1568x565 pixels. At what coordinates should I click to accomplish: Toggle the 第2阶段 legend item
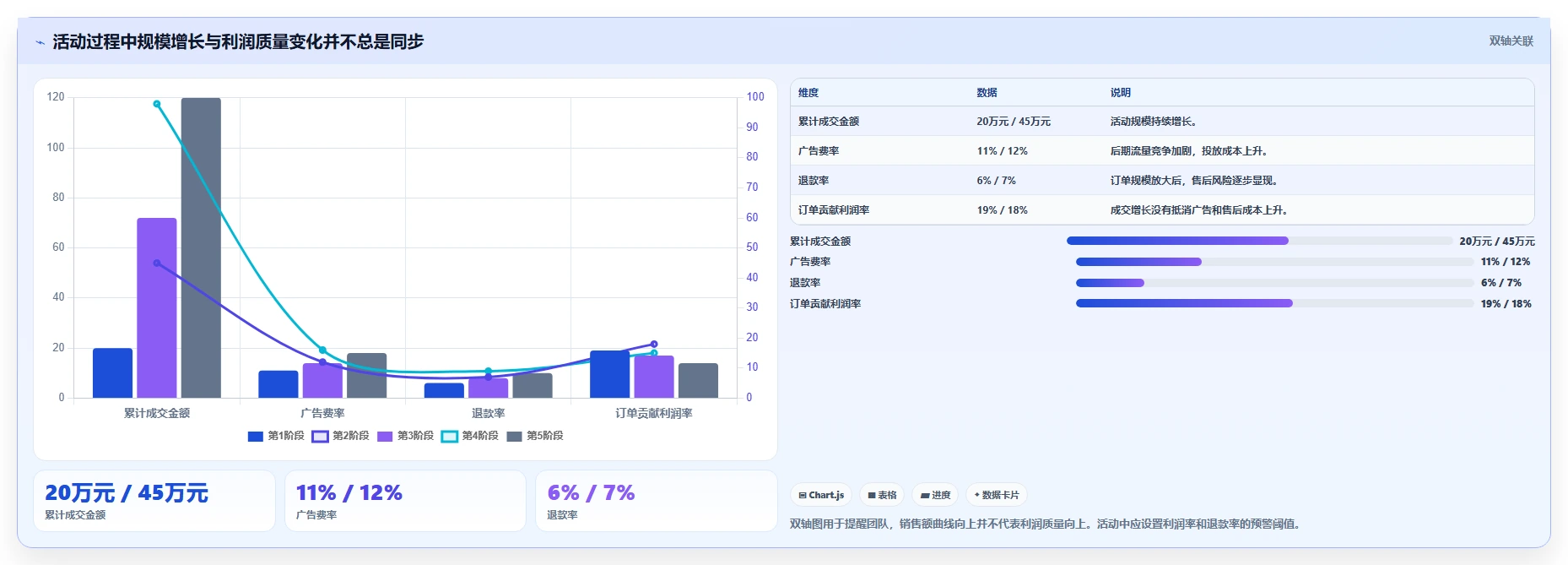pyautogui.click(x=341, y=436)
